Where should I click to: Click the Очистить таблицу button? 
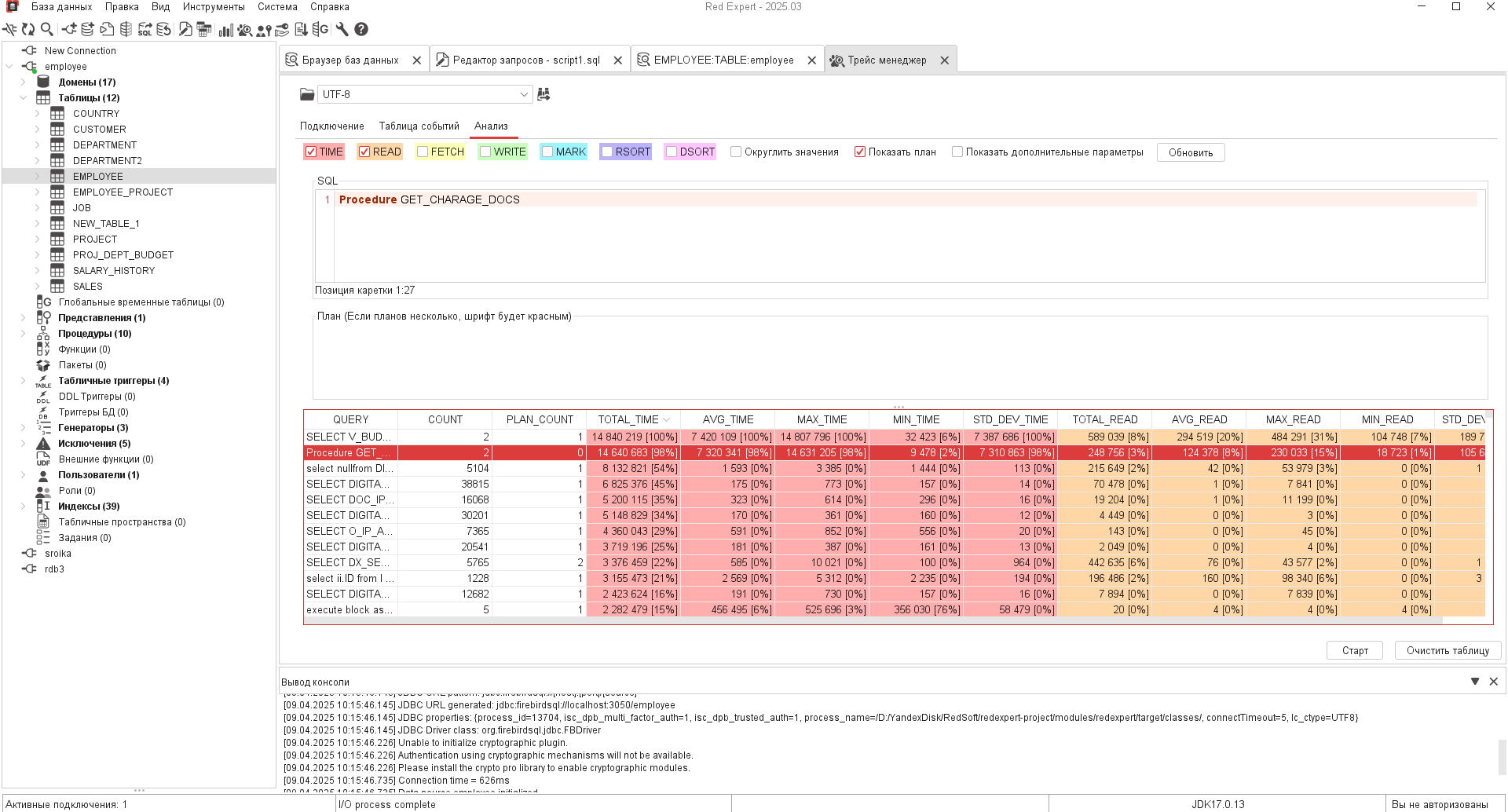pos(1447,650)
